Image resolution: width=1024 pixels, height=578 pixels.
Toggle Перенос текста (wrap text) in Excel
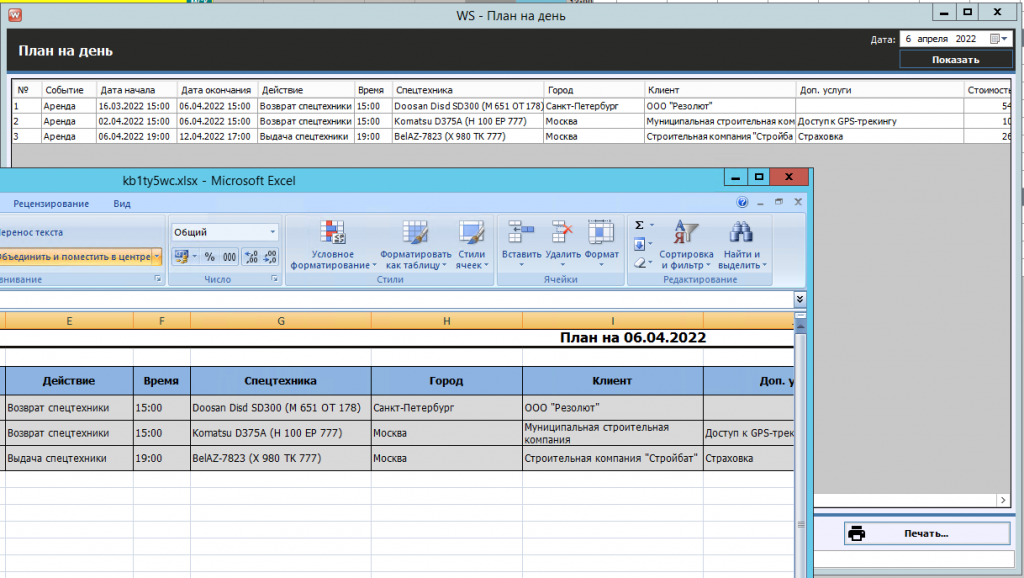31,233
